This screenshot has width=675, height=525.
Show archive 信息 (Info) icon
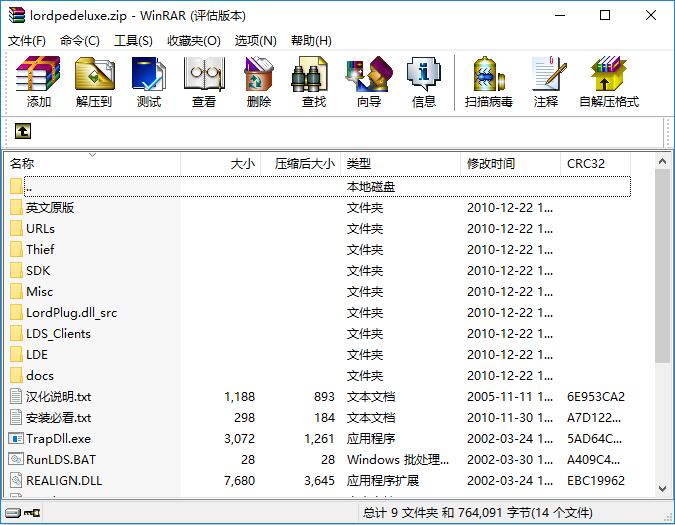click(x=424, y=82)
